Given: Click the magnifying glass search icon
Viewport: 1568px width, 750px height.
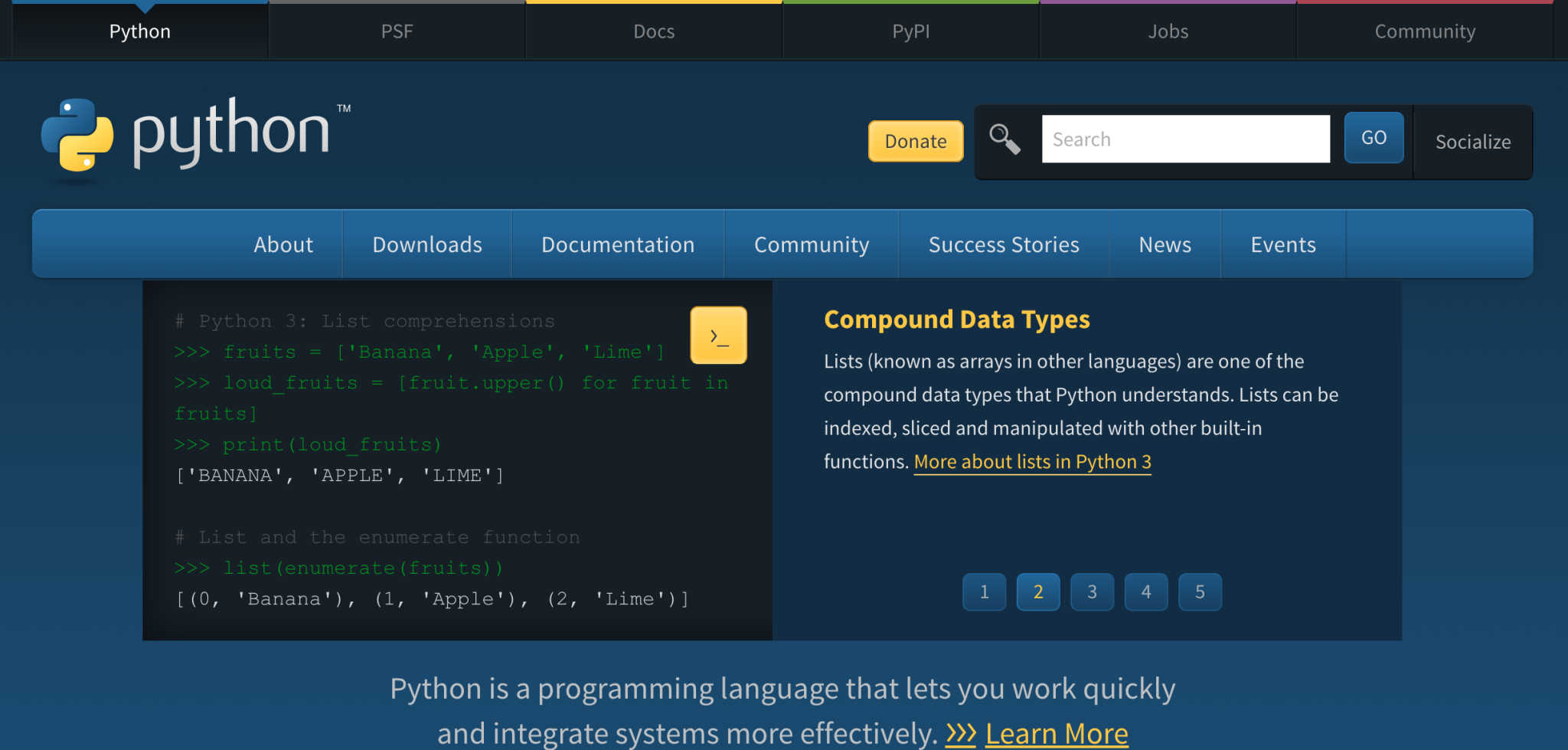Looking at the screenshot, I should (1004, 139).
